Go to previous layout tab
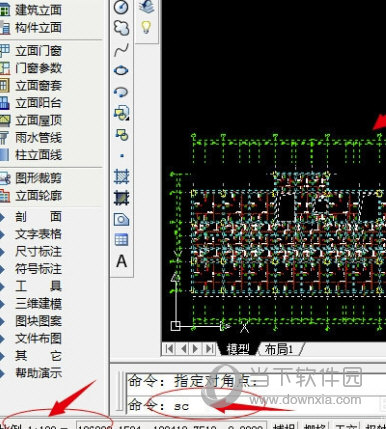The height and width of the screenshot is (429, 386). [x=183, y=349]
